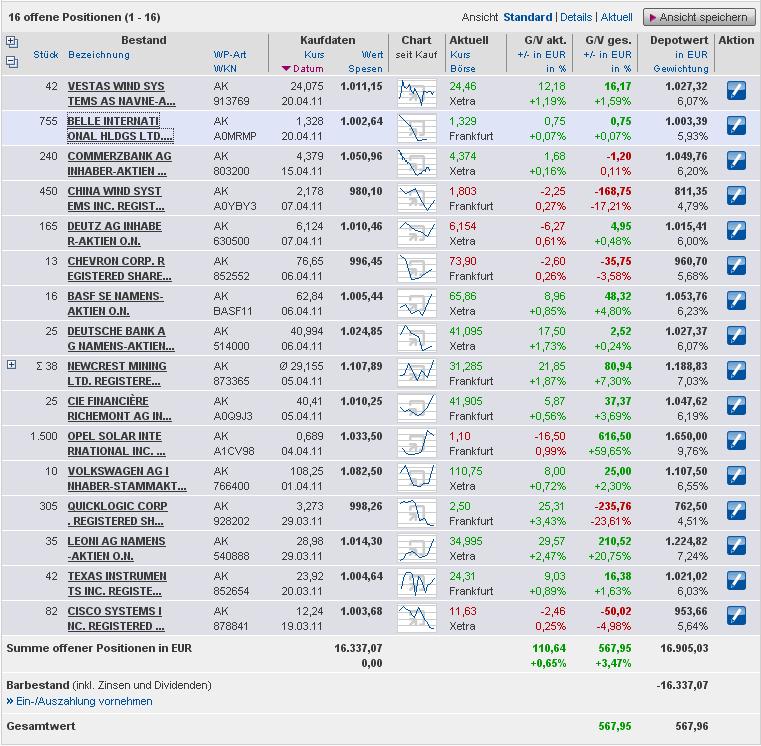Open the Vestas Wind chart thumbnail
Viewport: 761px width, 746px height.
(416, 93)
